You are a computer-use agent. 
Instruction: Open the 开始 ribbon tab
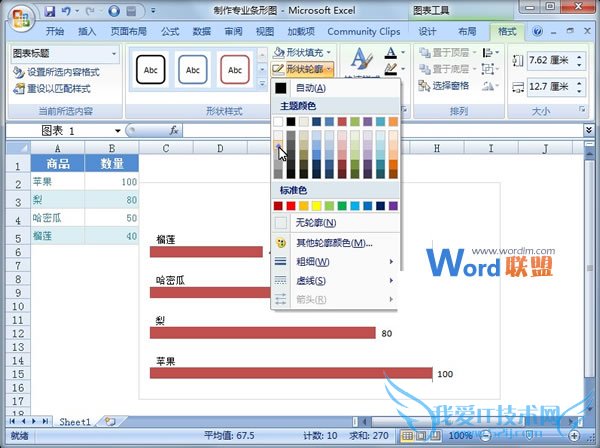55,31
